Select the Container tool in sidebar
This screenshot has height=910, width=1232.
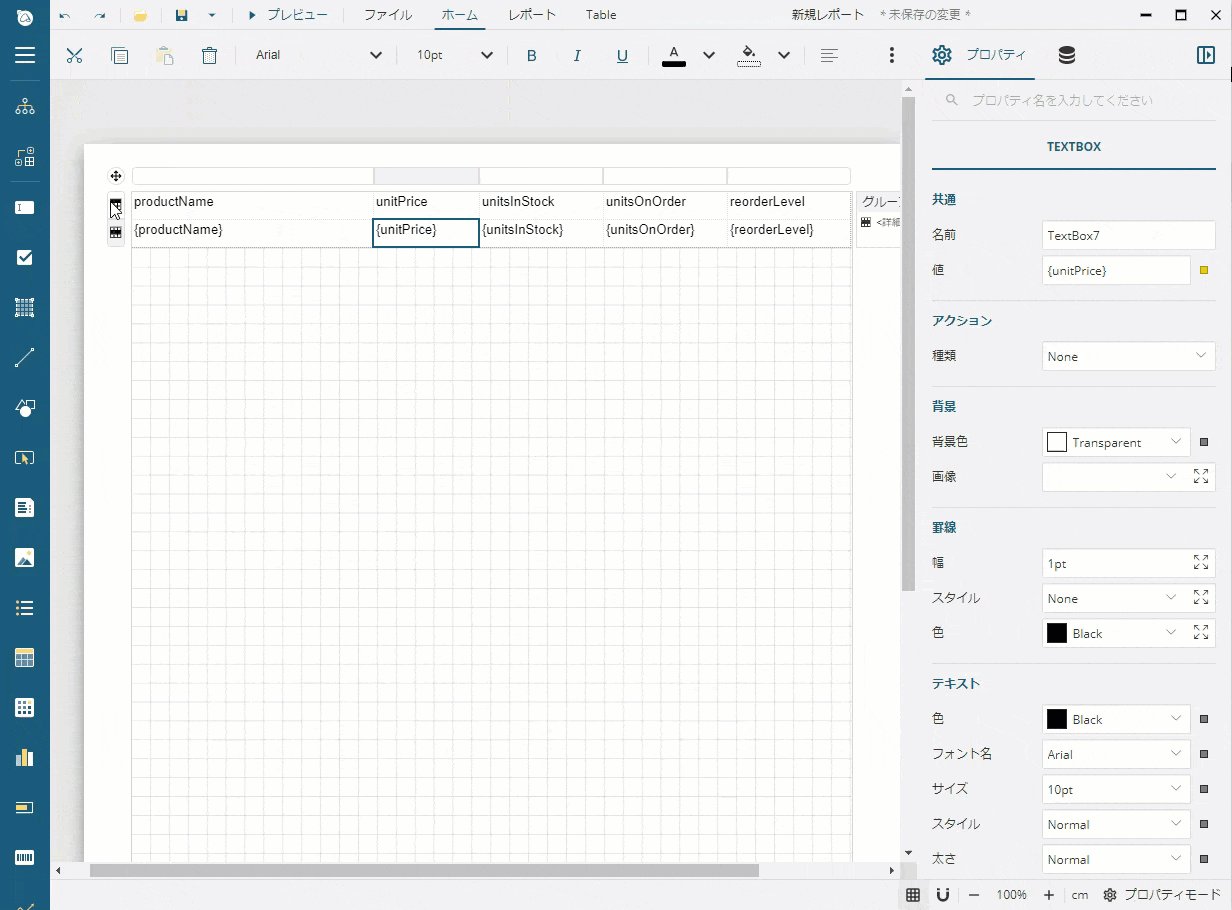[25, 308]
